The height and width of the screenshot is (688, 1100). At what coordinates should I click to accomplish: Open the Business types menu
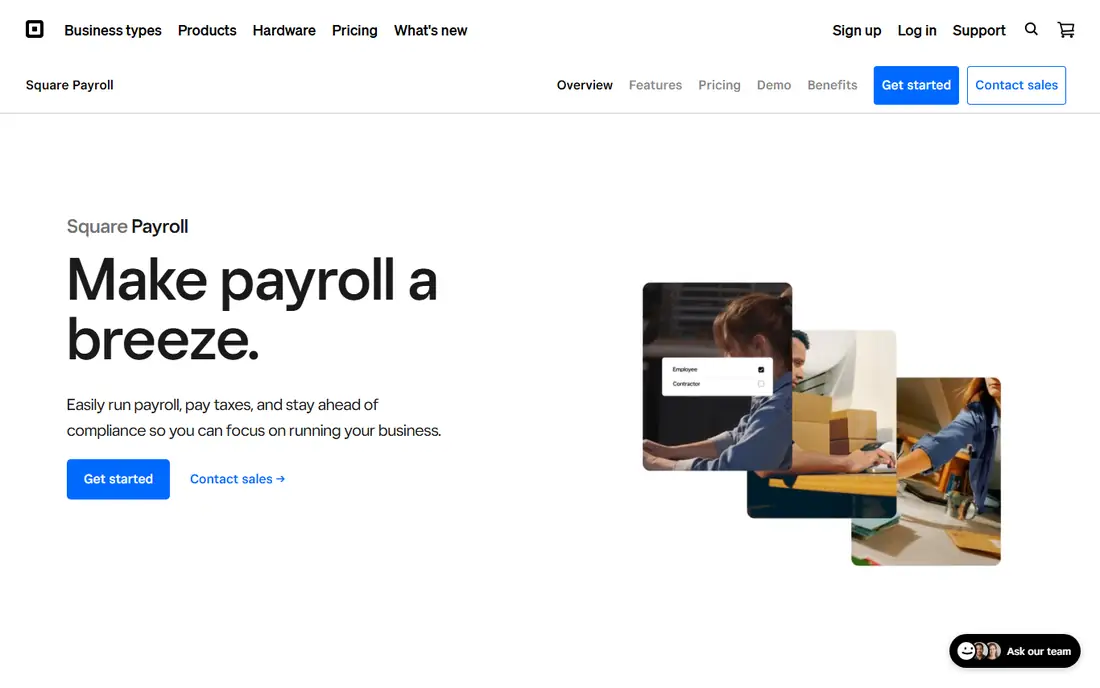pos(113,30)
